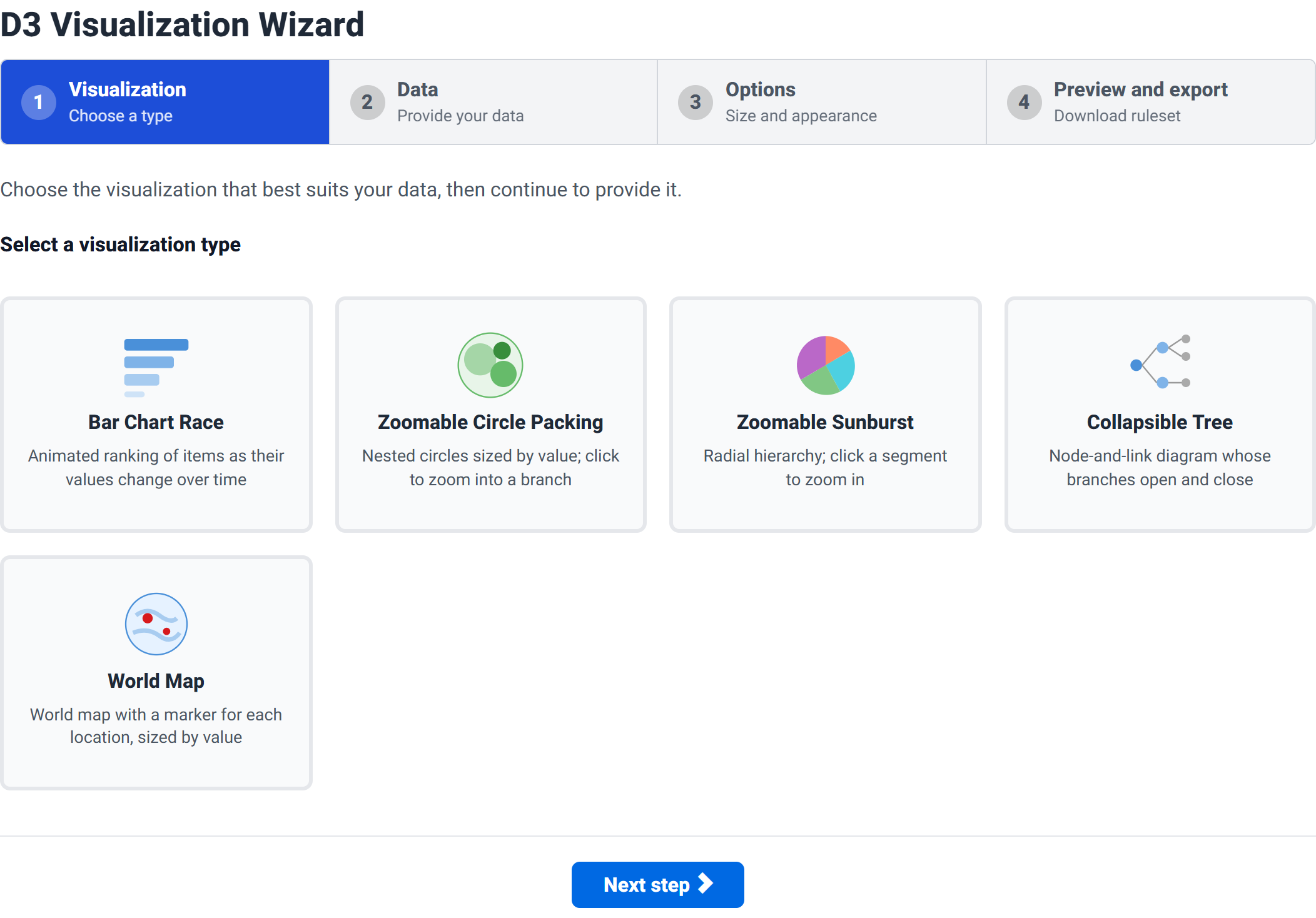Click 'World map with a marker' description
The width and height of the screenshot is (1316, 918).
pyautogui.click(x=156, y=725)
